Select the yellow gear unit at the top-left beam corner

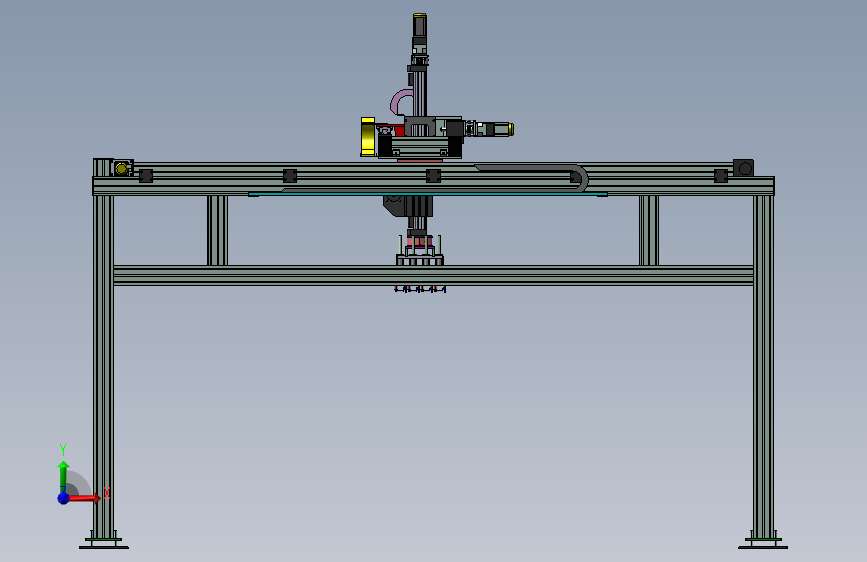122,168
